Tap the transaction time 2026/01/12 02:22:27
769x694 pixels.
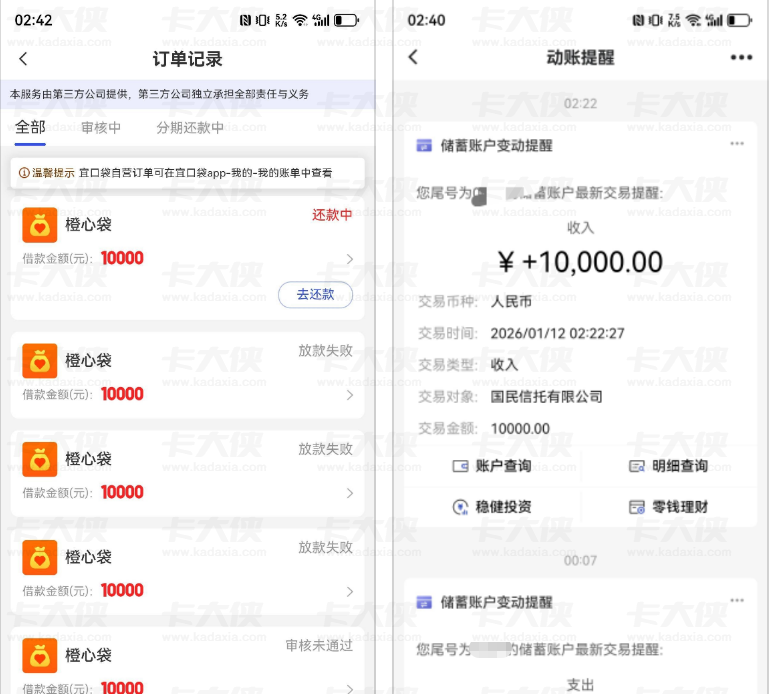[x=558, y=334]
